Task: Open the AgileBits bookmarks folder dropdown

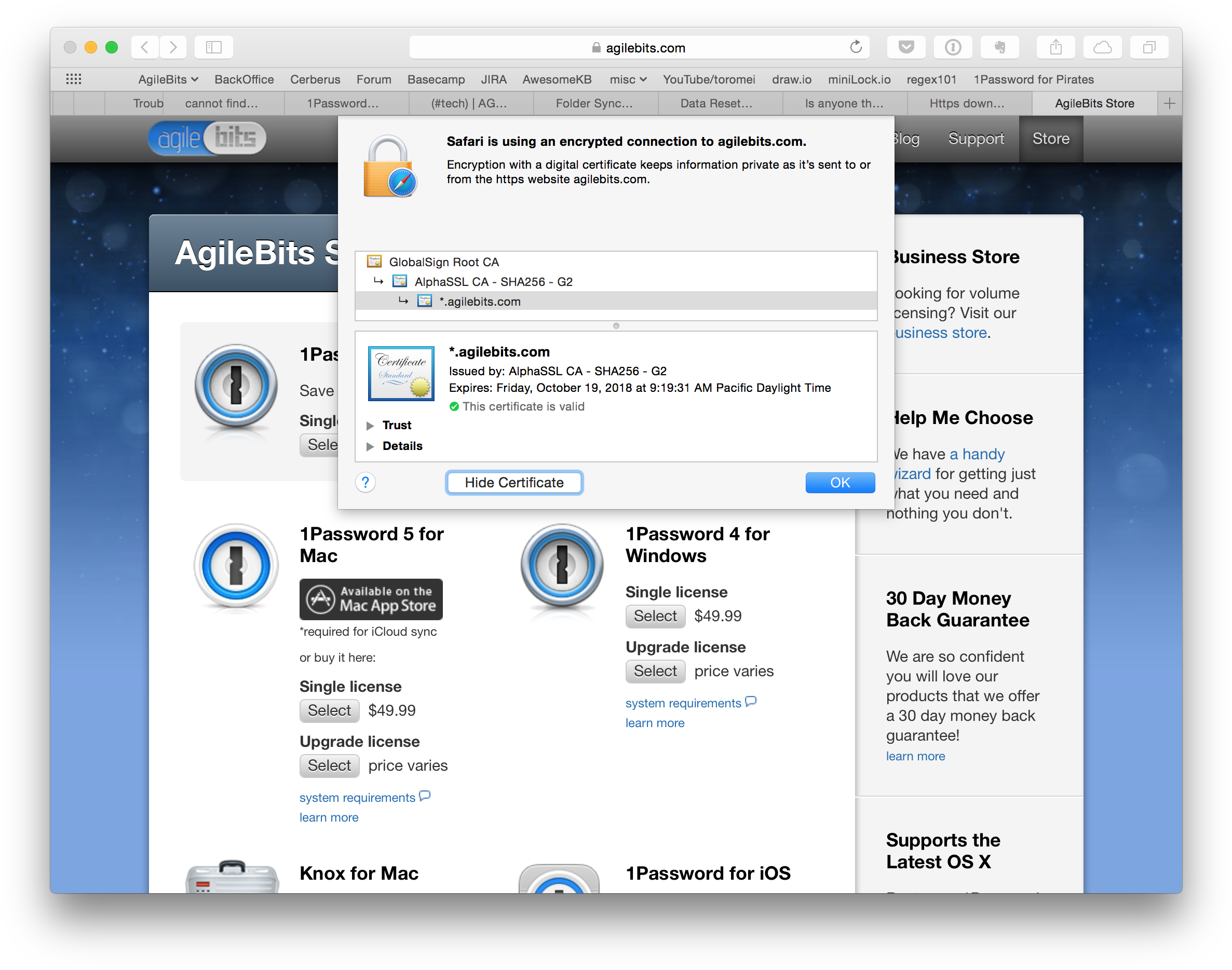Action: tap(168, 79)
